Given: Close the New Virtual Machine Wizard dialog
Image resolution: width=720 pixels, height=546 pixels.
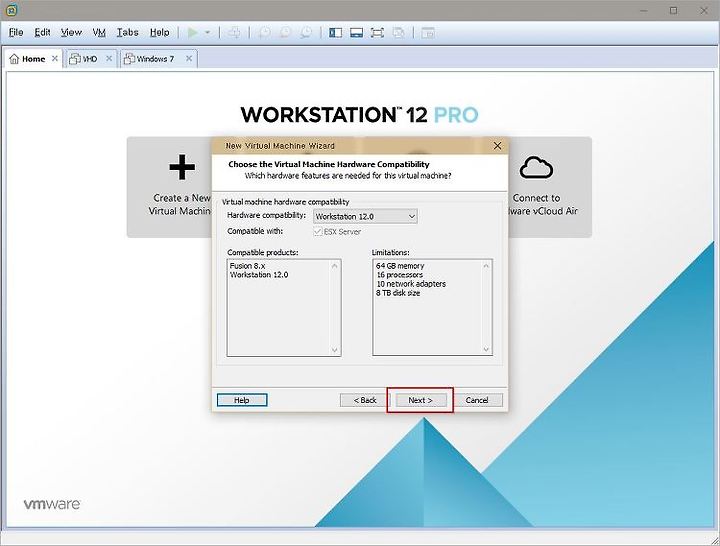Looking at the screenshot, I should click(497, 146).
